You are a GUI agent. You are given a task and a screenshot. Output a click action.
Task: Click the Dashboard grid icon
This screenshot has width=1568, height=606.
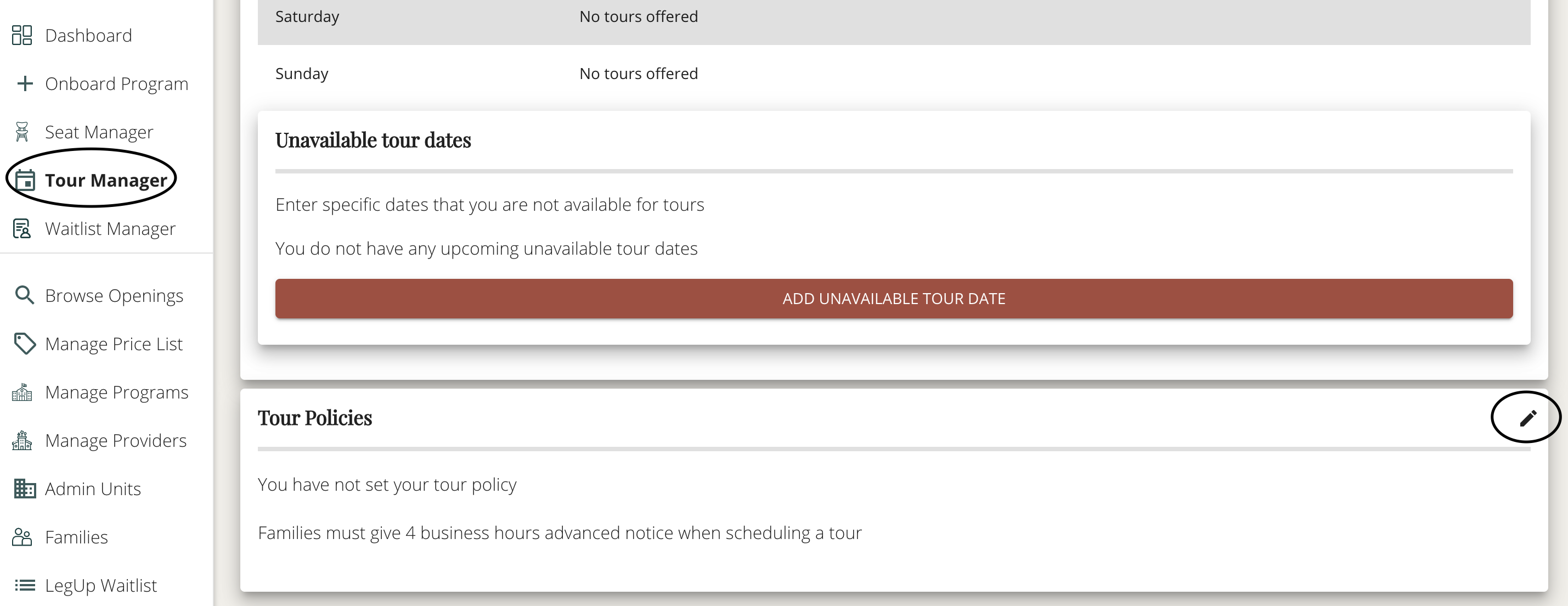tap(22, 35)
